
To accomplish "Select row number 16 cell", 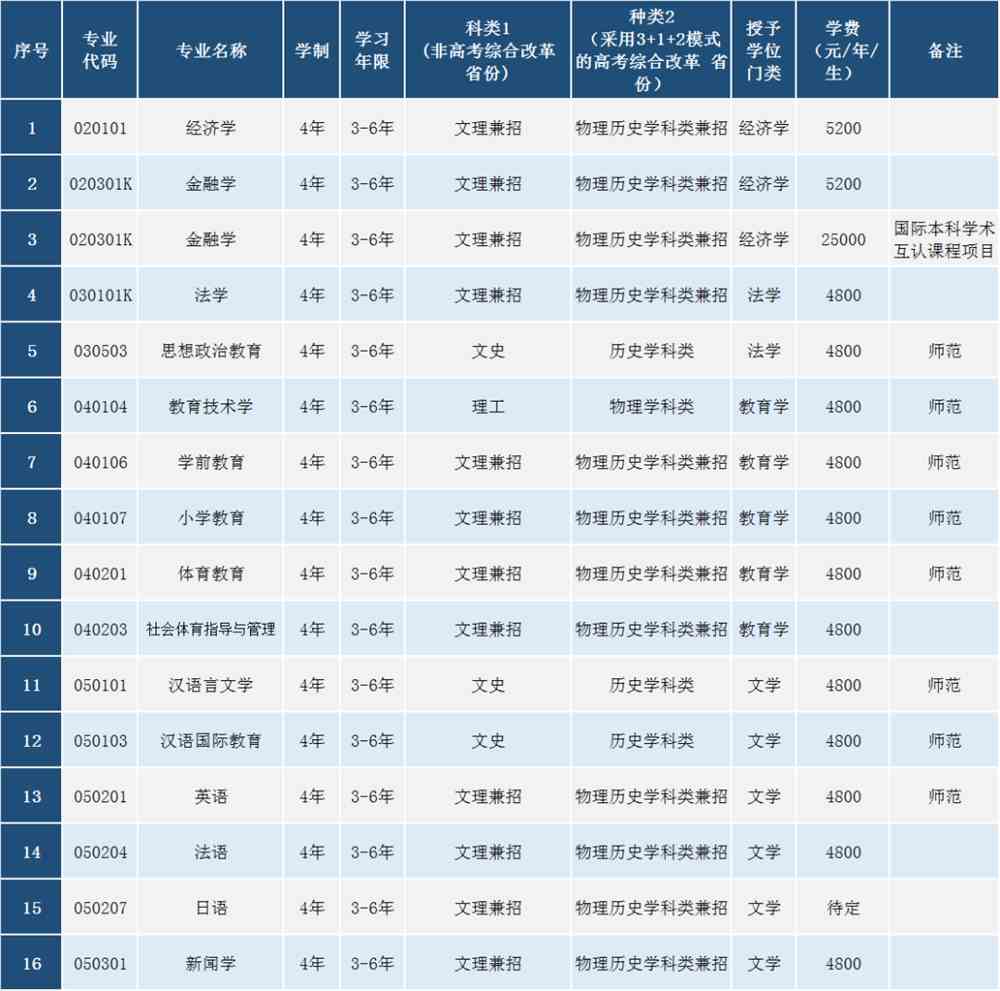I will coord(31,964).
